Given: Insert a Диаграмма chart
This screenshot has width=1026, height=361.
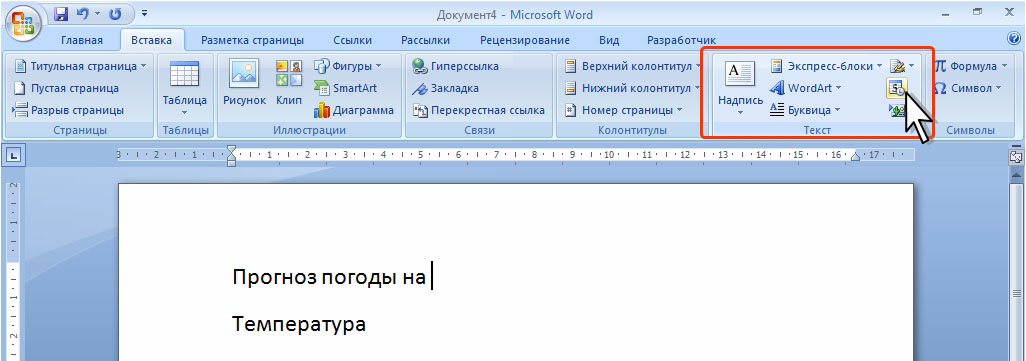Looking at the screenshot, I should 353,110.
